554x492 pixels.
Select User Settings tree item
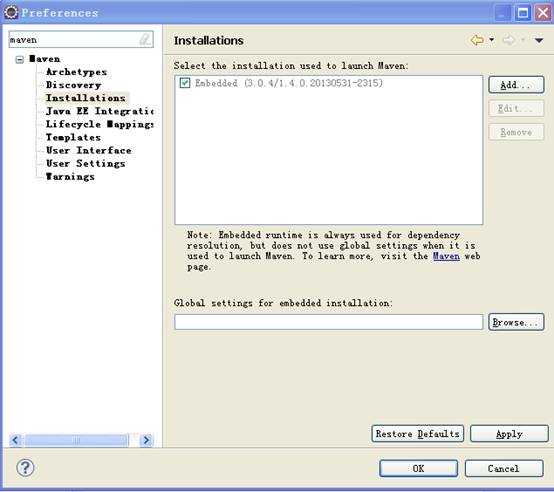coord(86,163)
